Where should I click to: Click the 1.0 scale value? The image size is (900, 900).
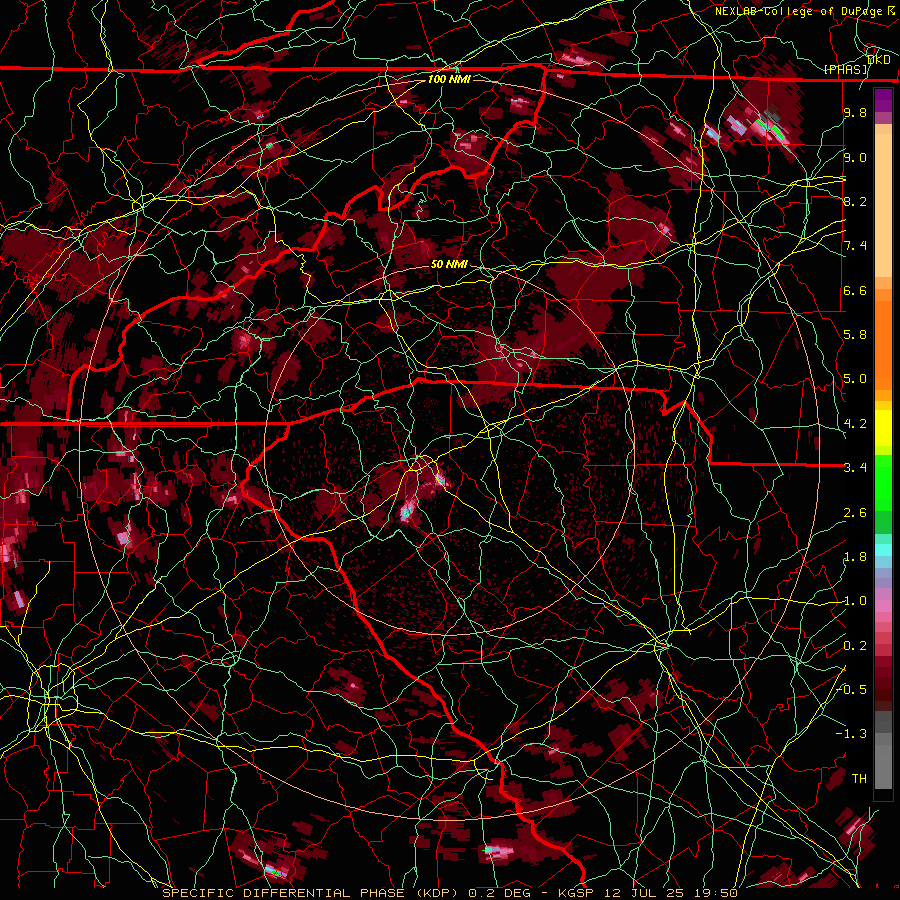[855, 601]
